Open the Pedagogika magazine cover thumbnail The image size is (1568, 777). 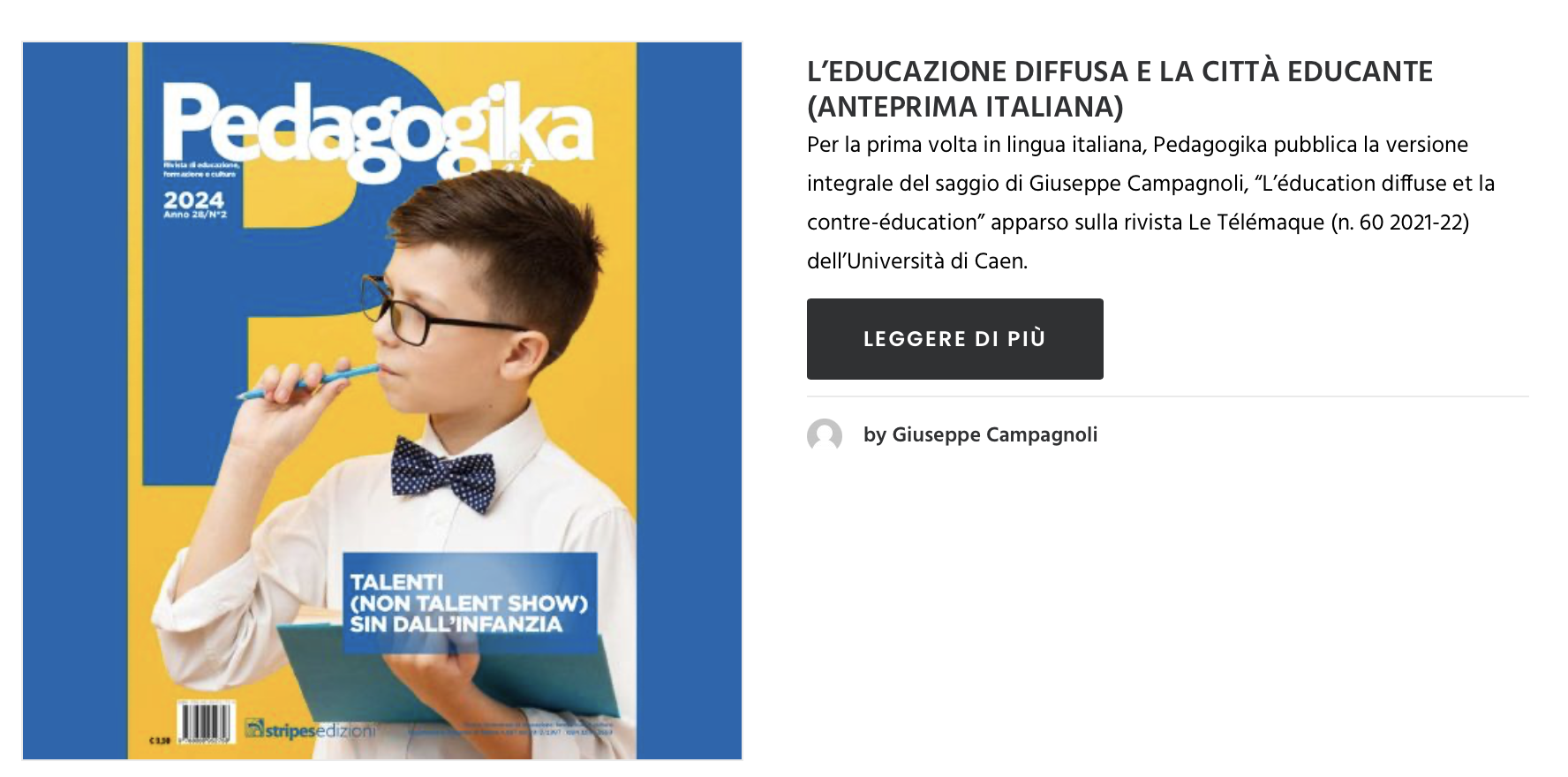(382, 401)
